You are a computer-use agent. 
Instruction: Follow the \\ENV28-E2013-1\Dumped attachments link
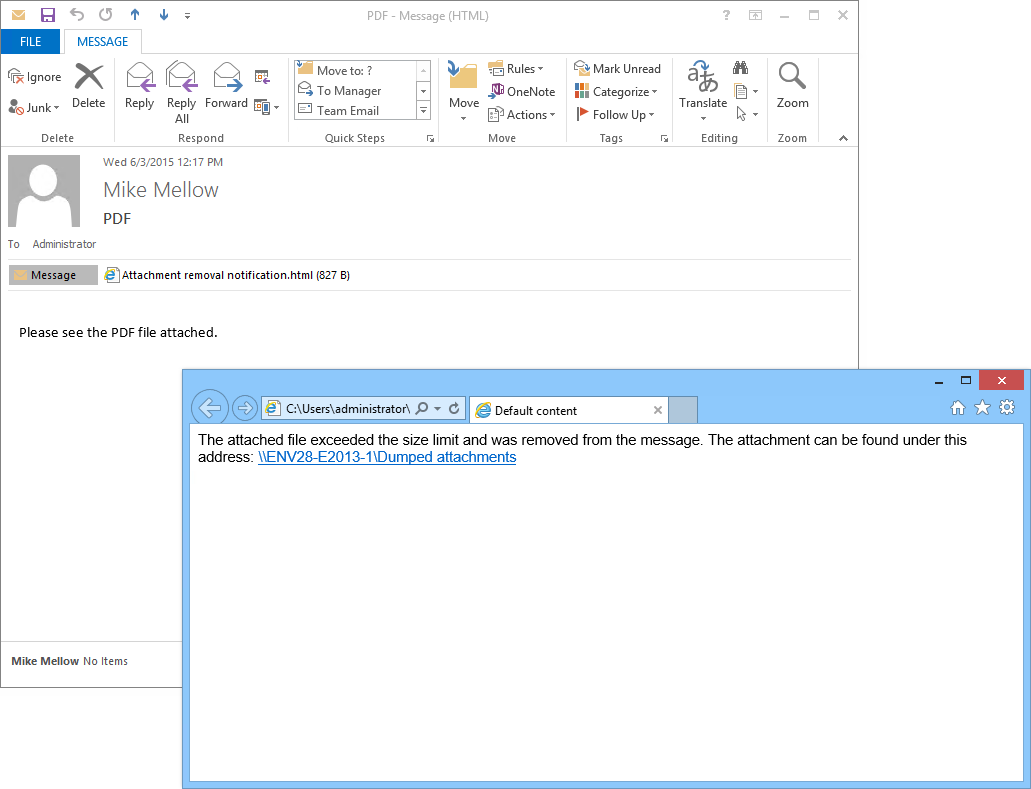click(x=387, y=457)
